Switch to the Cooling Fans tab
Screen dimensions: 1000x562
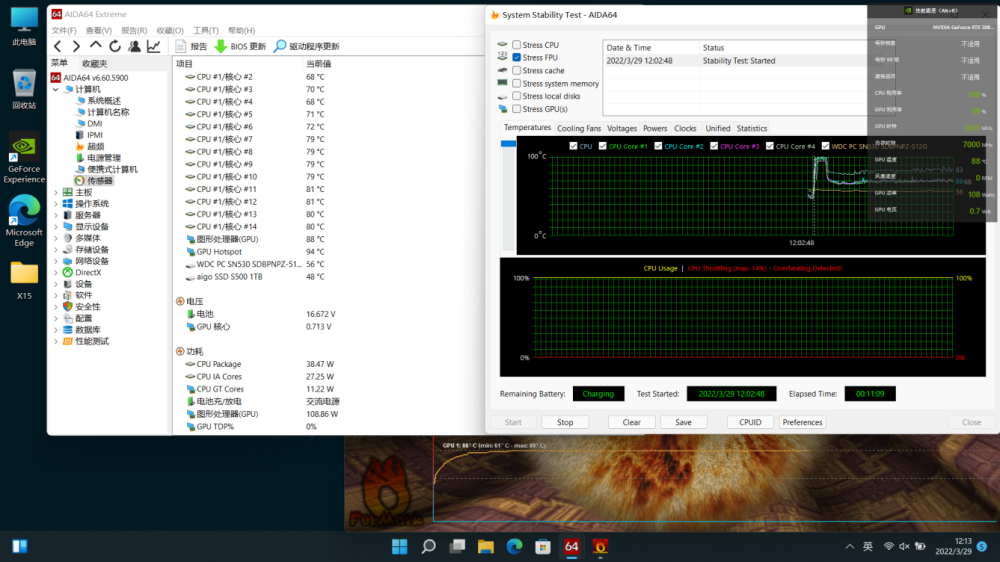(x=579, y=128)
